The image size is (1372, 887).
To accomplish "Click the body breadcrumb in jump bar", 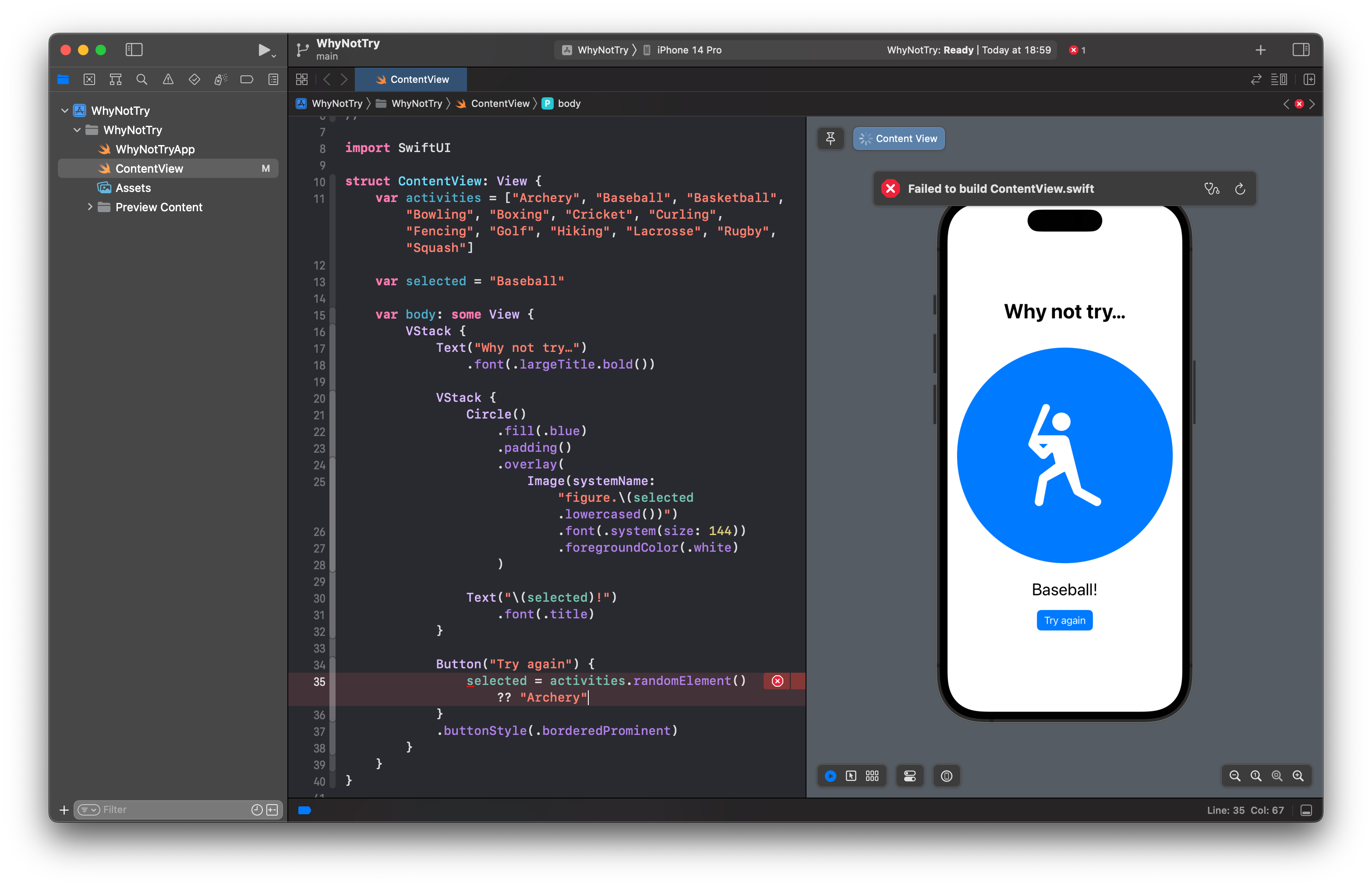I will pos(562,104).
